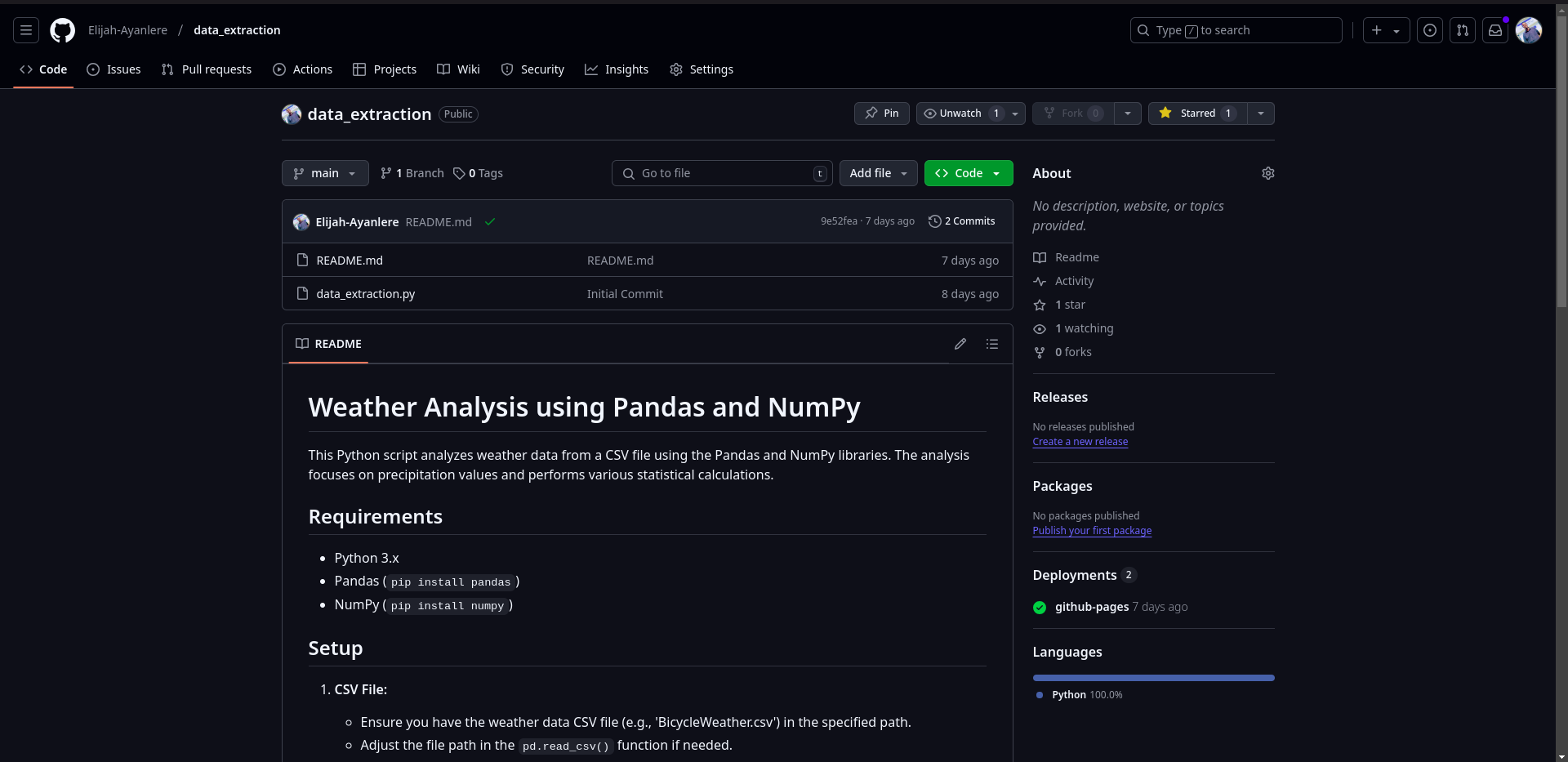Open repository Settings tab

(x=702, y=69)
